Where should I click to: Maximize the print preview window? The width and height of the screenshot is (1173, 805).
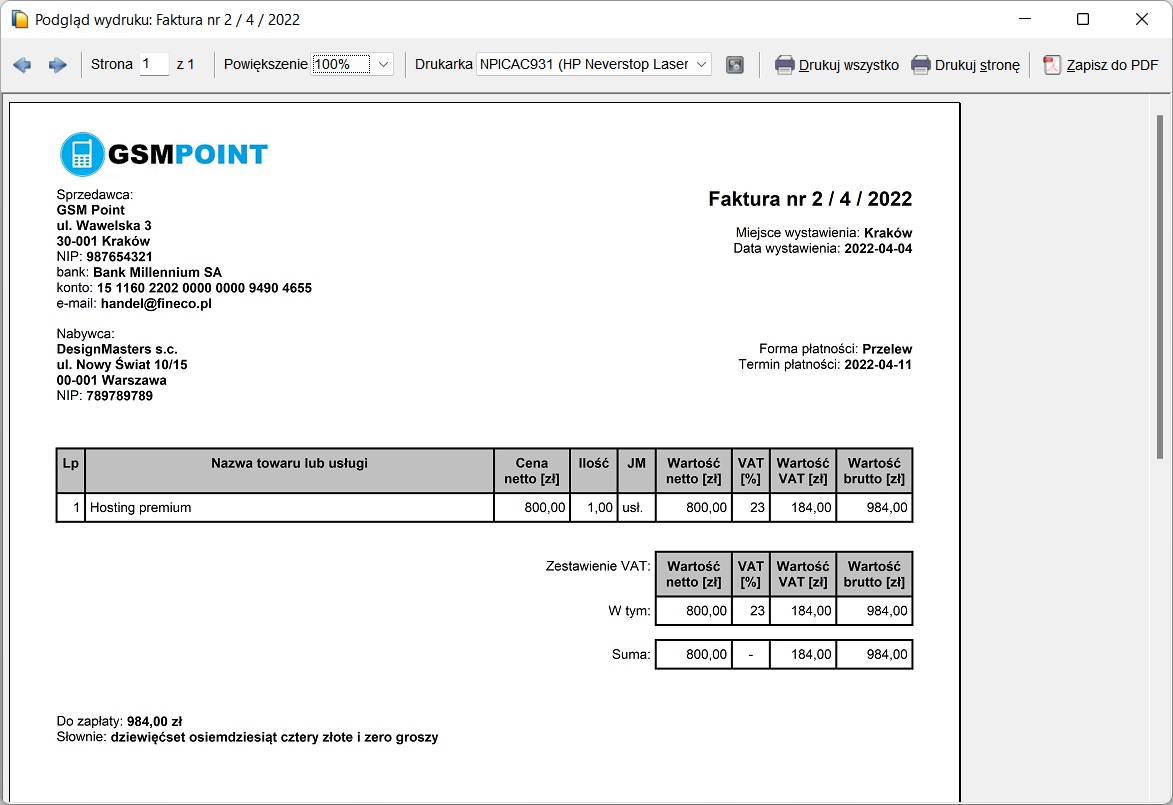[x=1083, y=19]
